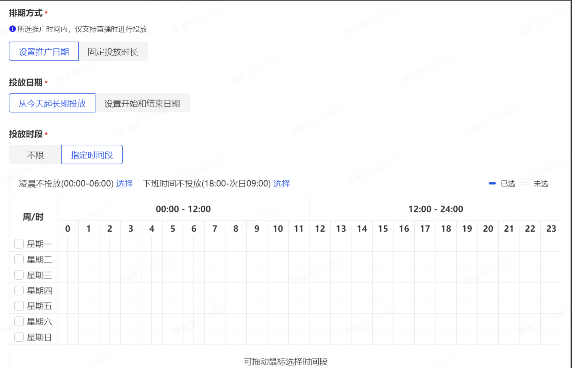Image resolution: width=572 pixels, height=368 pixels.
Task: Click the 已选 blue legend marker
Action: click(x=492, y=183)
